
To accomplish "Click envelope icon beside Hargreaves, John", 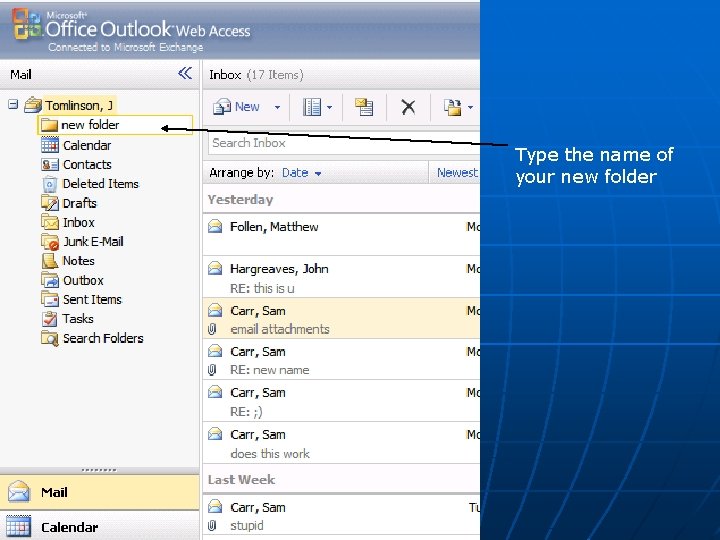I will pos(215,268).
